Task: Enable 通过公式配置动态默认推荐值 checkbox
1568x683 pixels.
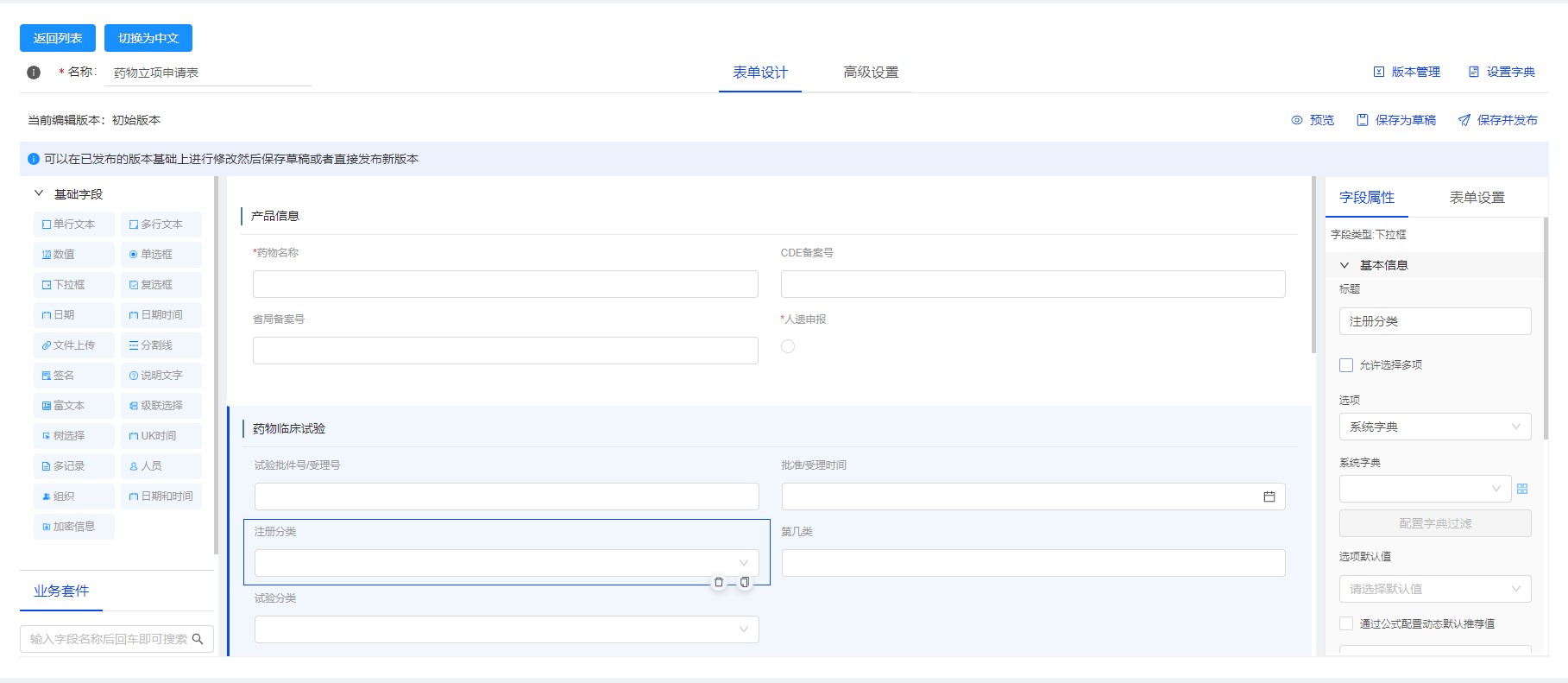Action: pyautogui.click(x=1346, y=623)
